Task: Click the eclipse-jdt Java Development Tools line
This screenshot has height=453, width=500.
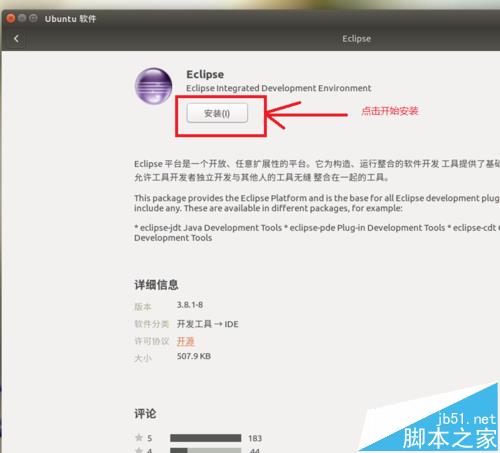Action: pyautogui.click(x=317, y=233)
